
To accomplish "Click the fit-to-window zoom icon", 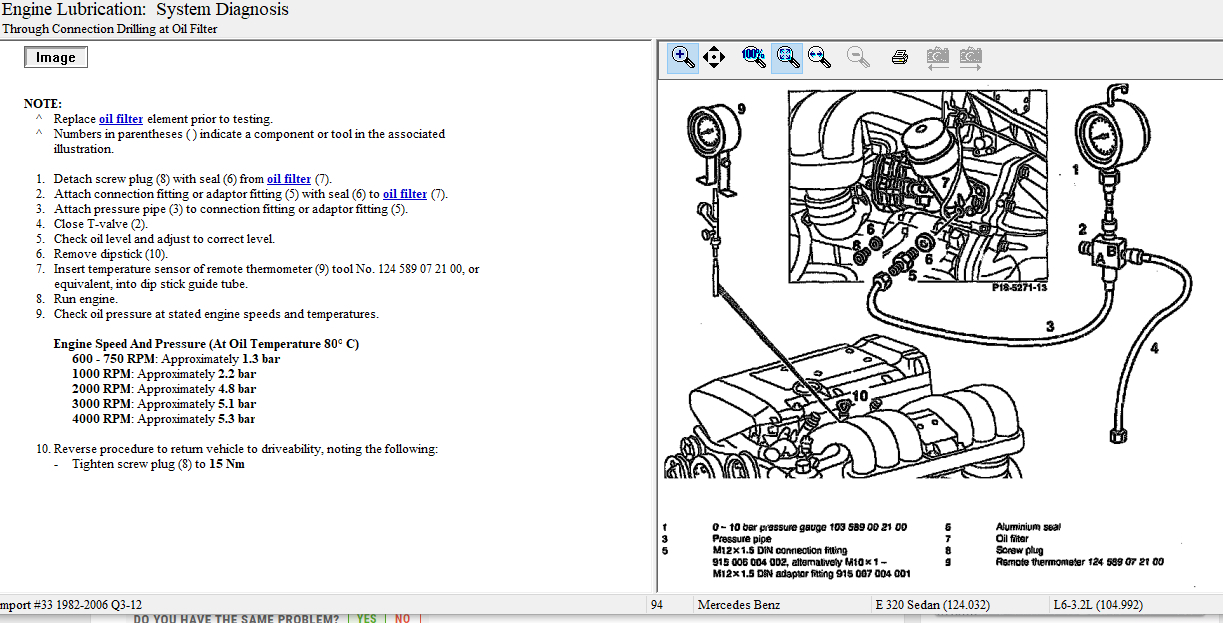I will (787, 58).
